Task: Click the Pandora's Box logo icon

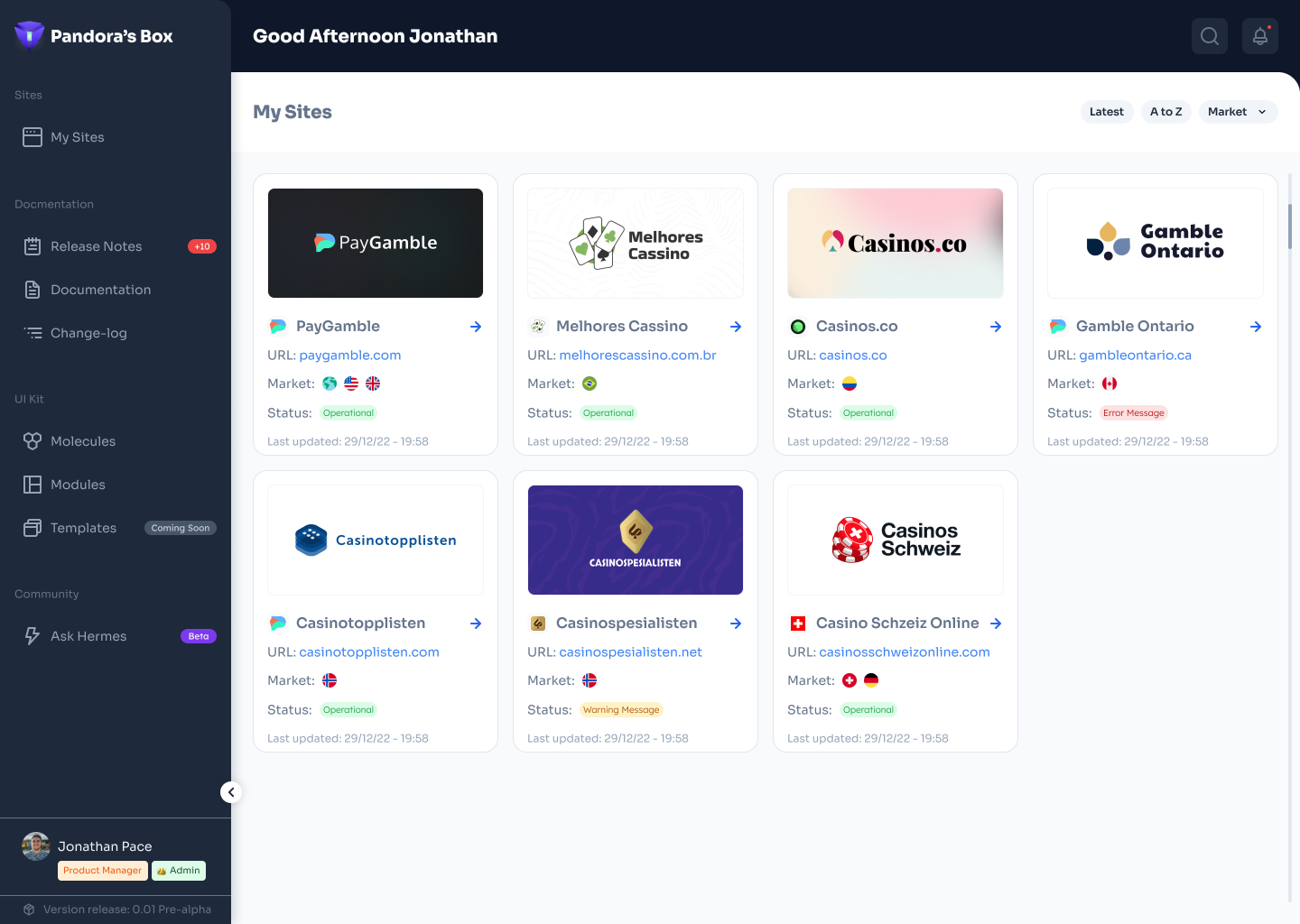Action: [x=29, y=35]
